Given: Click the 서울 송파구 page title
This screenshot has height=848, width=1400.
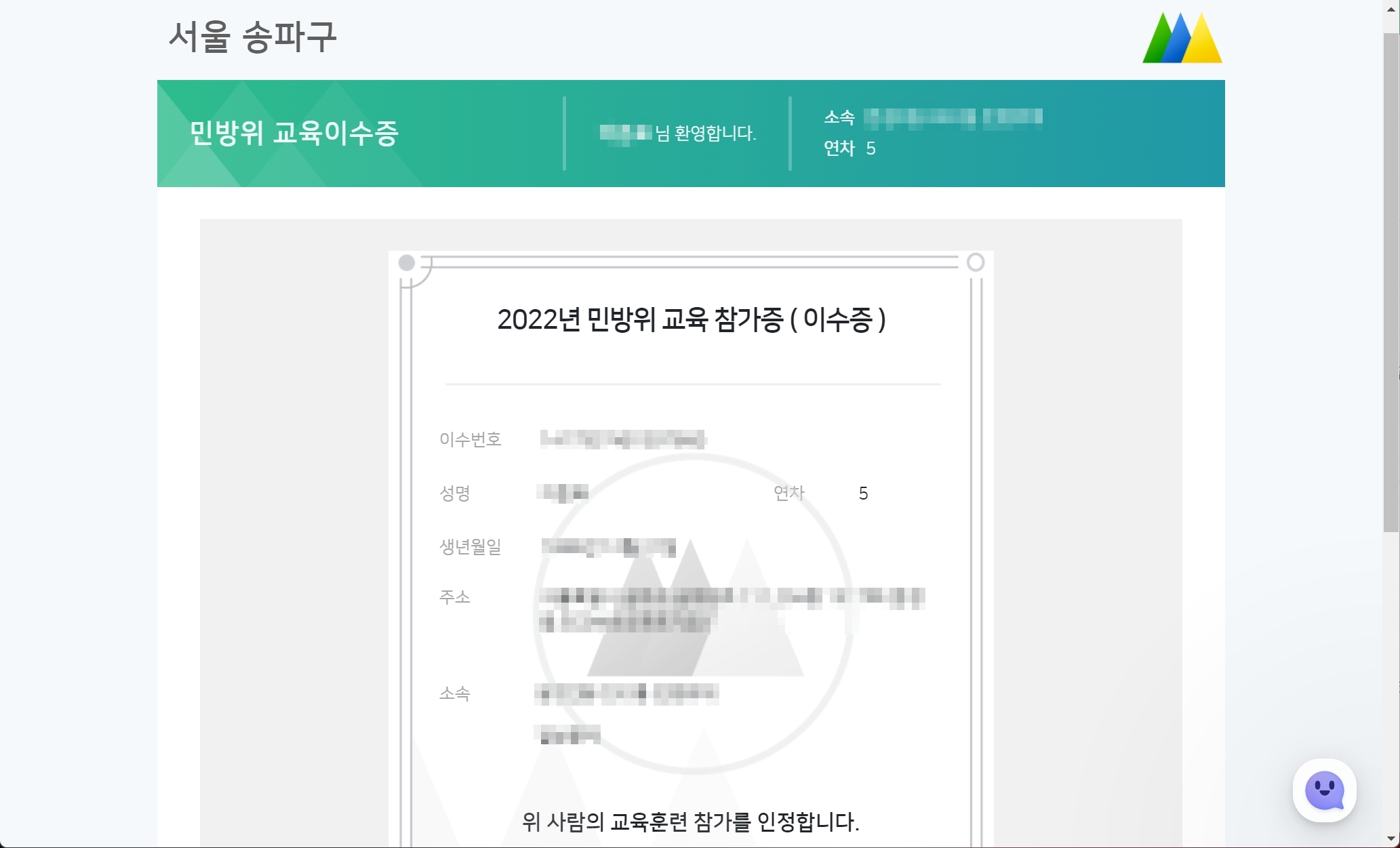Looking at the screenshot, I should (x=252, y=37).
